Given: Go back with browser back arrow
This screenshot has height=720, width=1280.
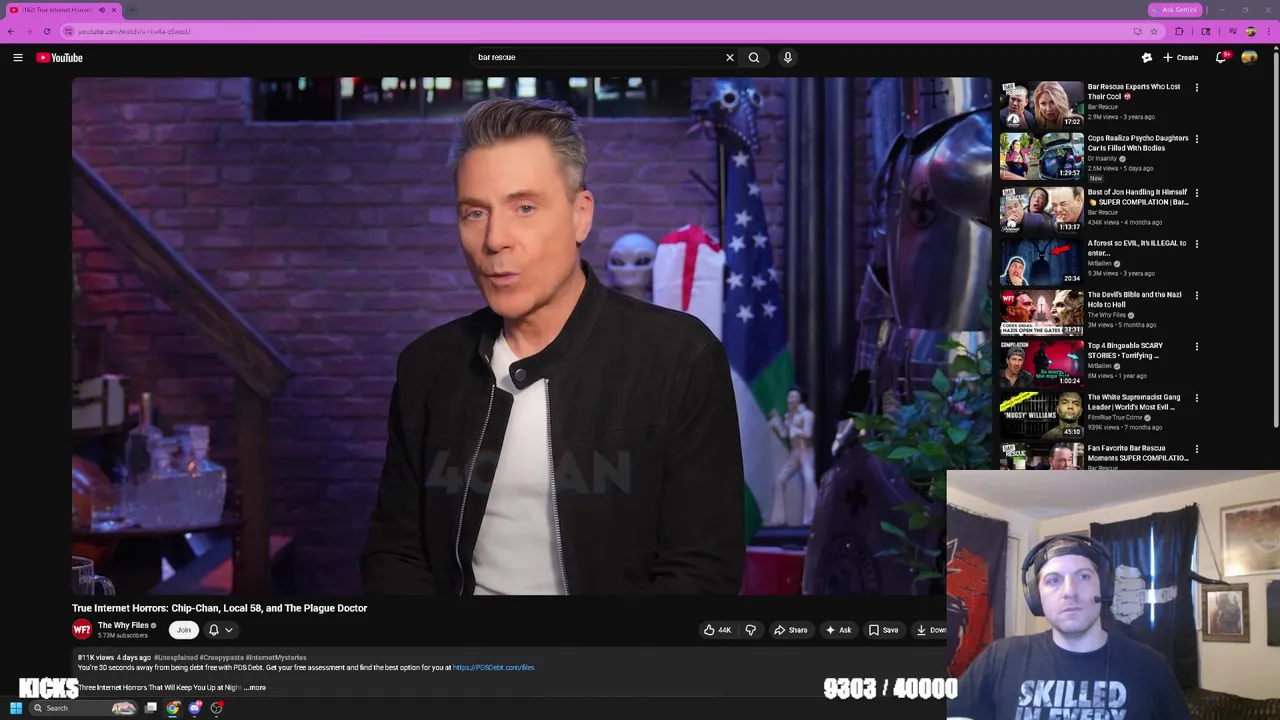Looking at the screenshot, I should point(11,31).
